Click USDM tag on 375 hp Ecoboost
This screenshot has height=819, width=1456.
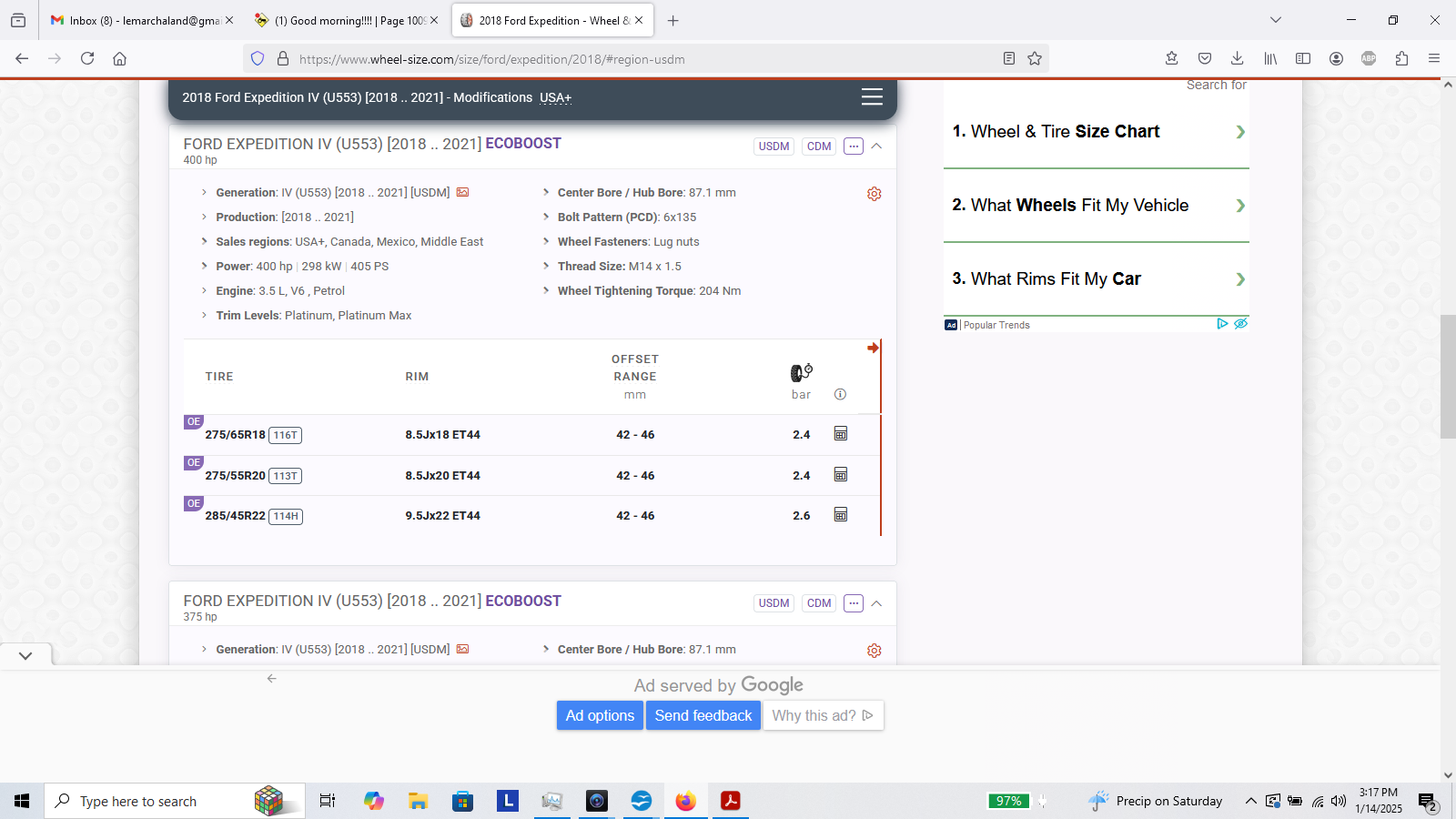pos(774,602)
